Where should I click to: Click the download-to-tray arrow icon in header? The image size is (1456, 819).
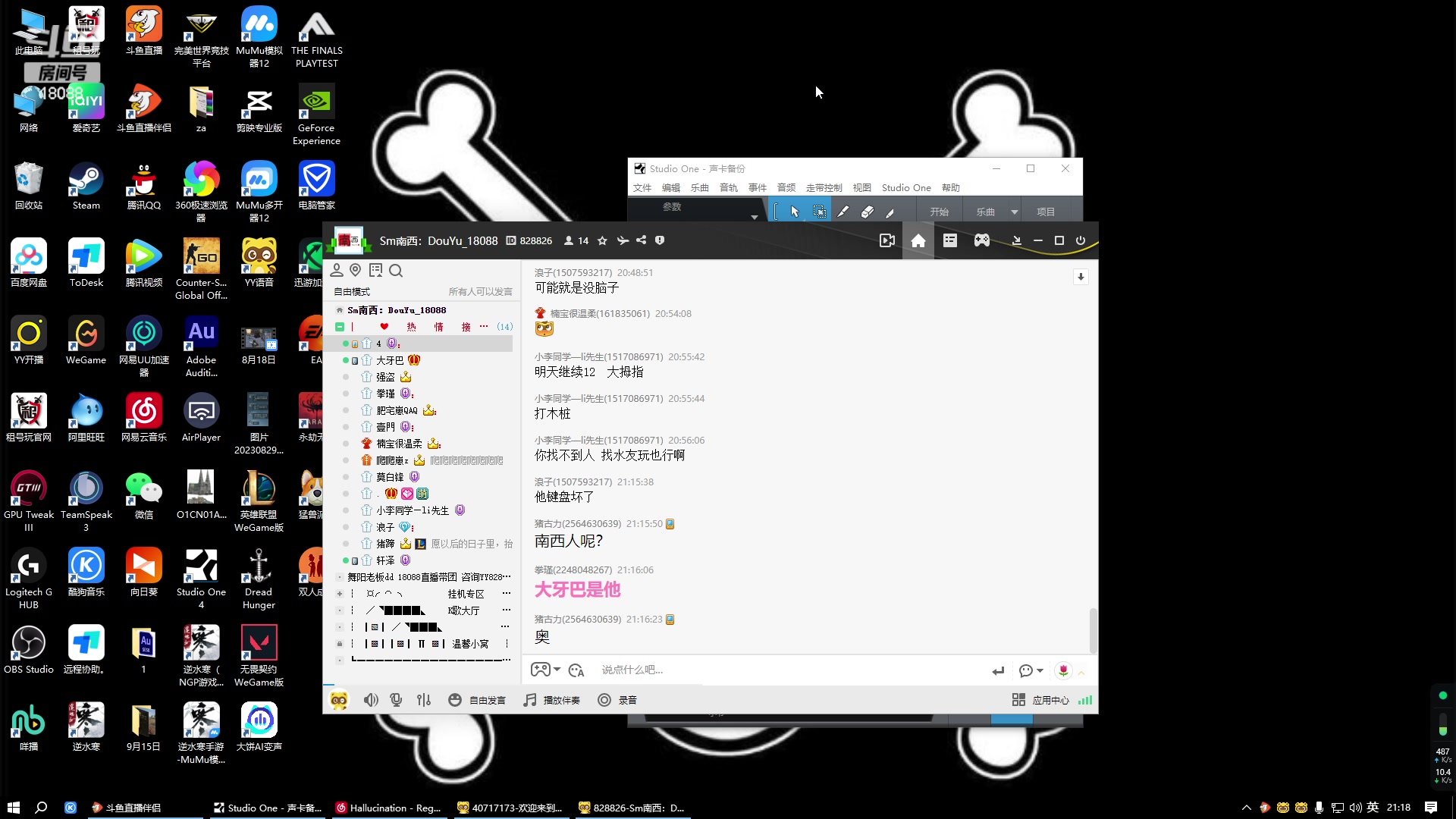click(x=1016, y=240)
